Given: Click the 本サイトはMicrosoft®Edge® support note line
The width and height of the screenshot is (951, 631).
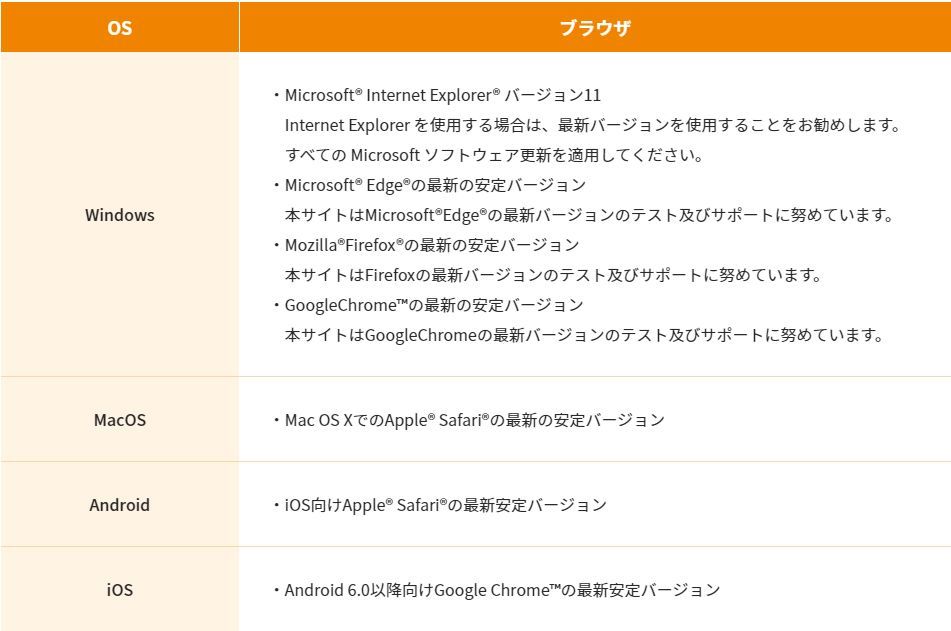Looking at the screenshot, I should pyautogui.click(x=588, y=215).
